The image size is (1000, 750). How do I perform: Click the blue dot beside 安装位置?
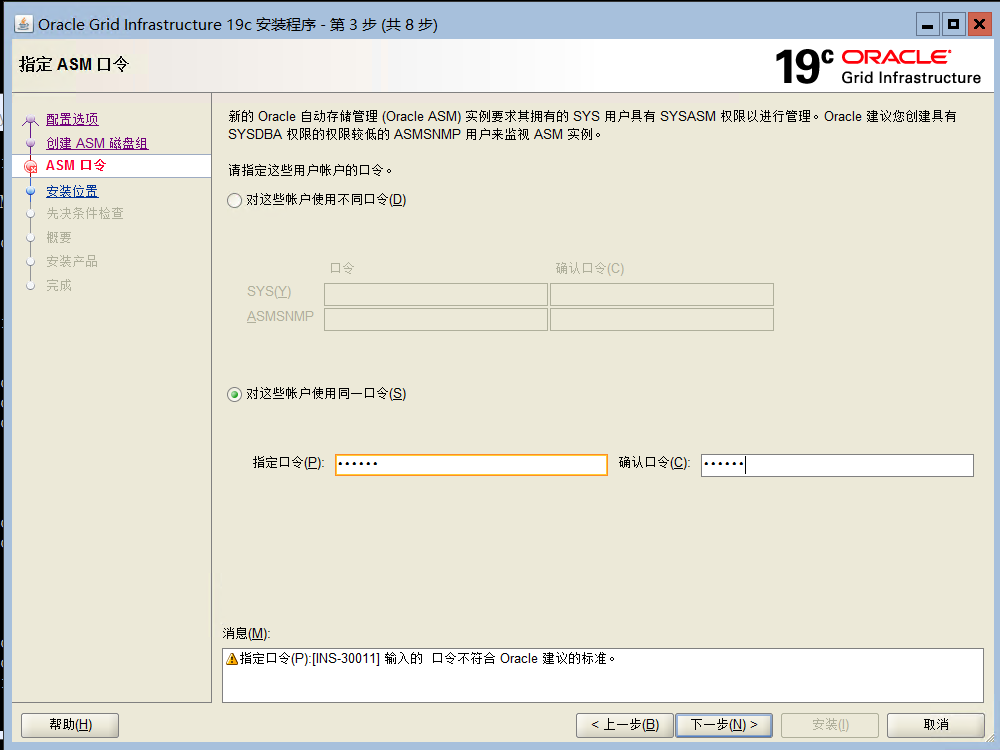pyautogui.click(x=31, y=190)
